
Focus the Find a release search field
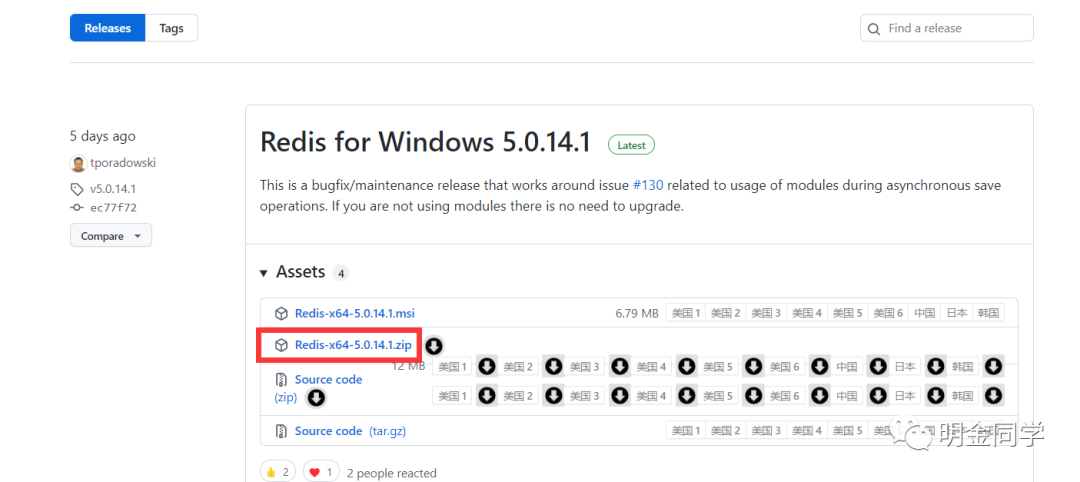955,29
